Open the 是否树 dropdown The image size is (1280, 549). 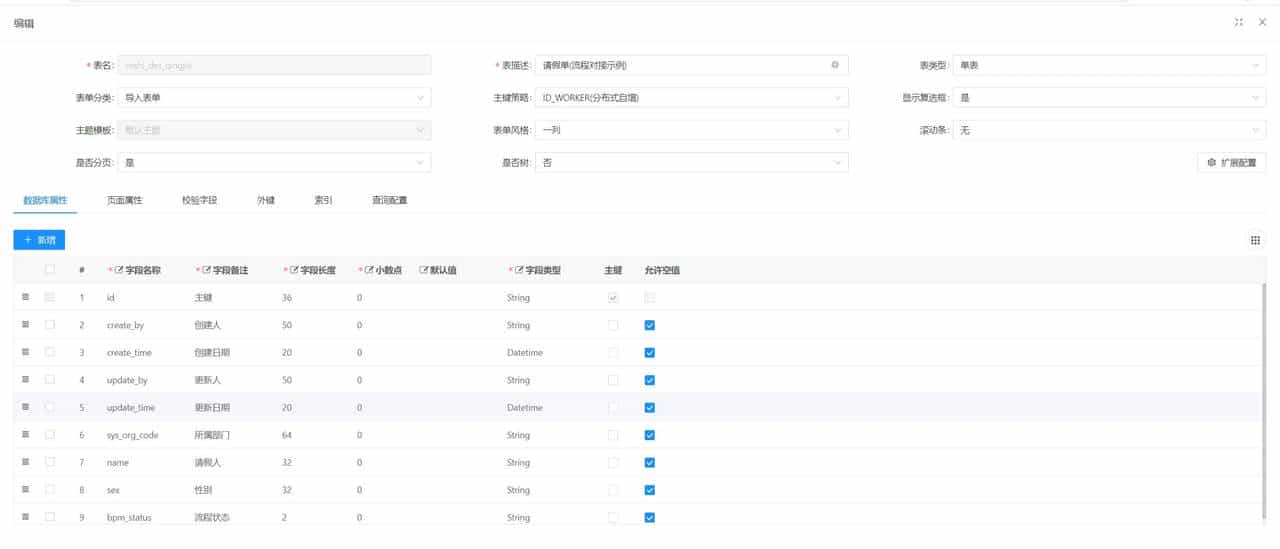692,162
